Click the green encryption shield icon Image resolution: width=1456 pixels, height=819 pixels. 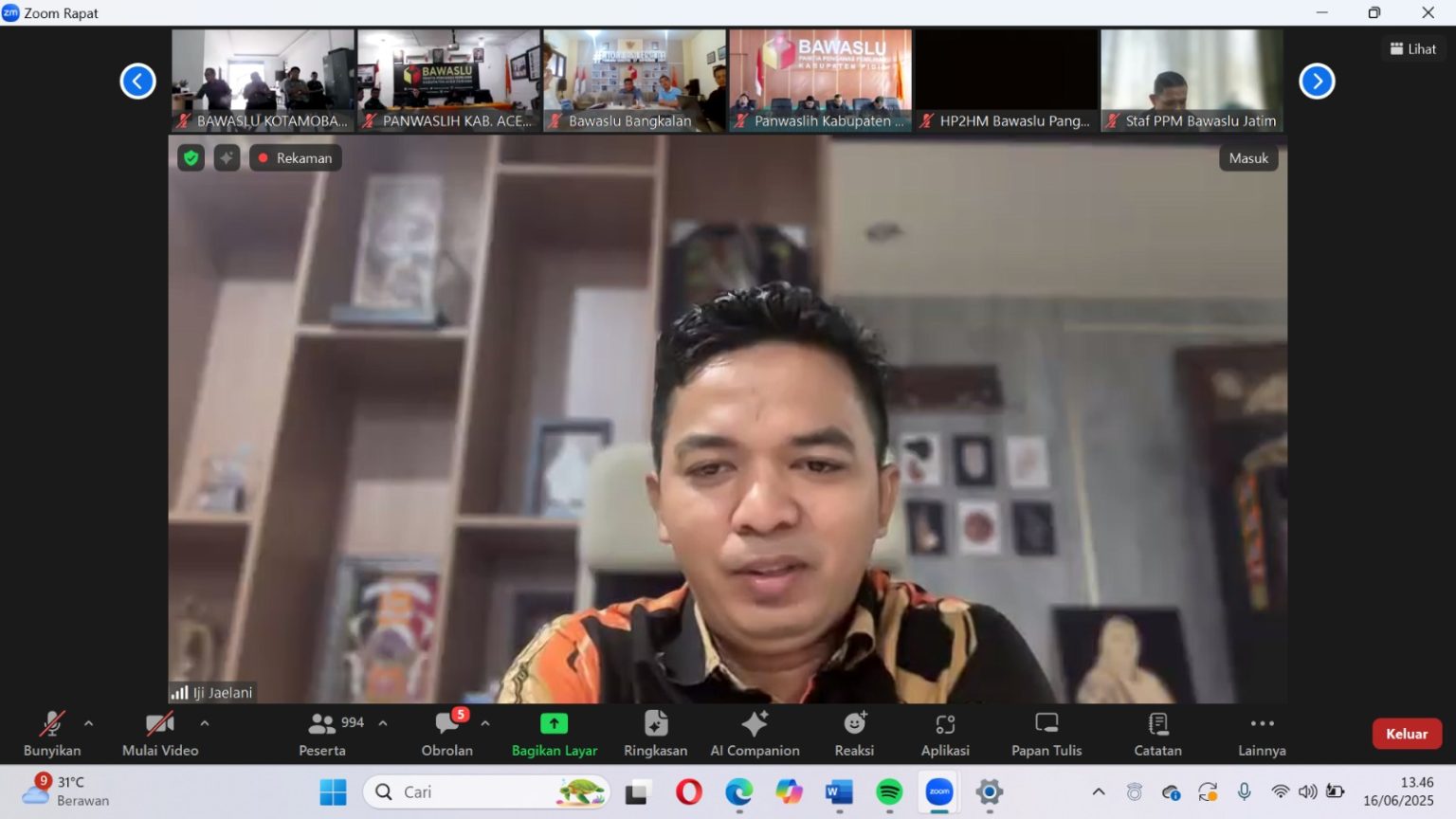pyautogui.click(x=191, y=158)
